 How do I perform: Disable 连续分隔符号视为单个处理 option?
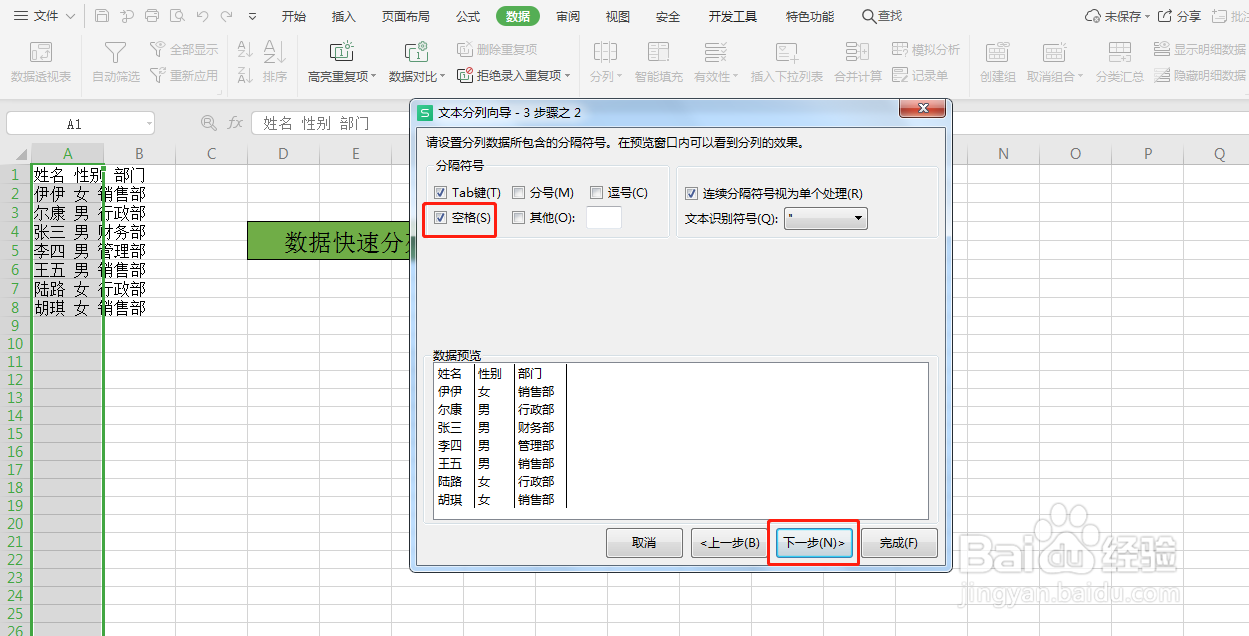[690, 192]
